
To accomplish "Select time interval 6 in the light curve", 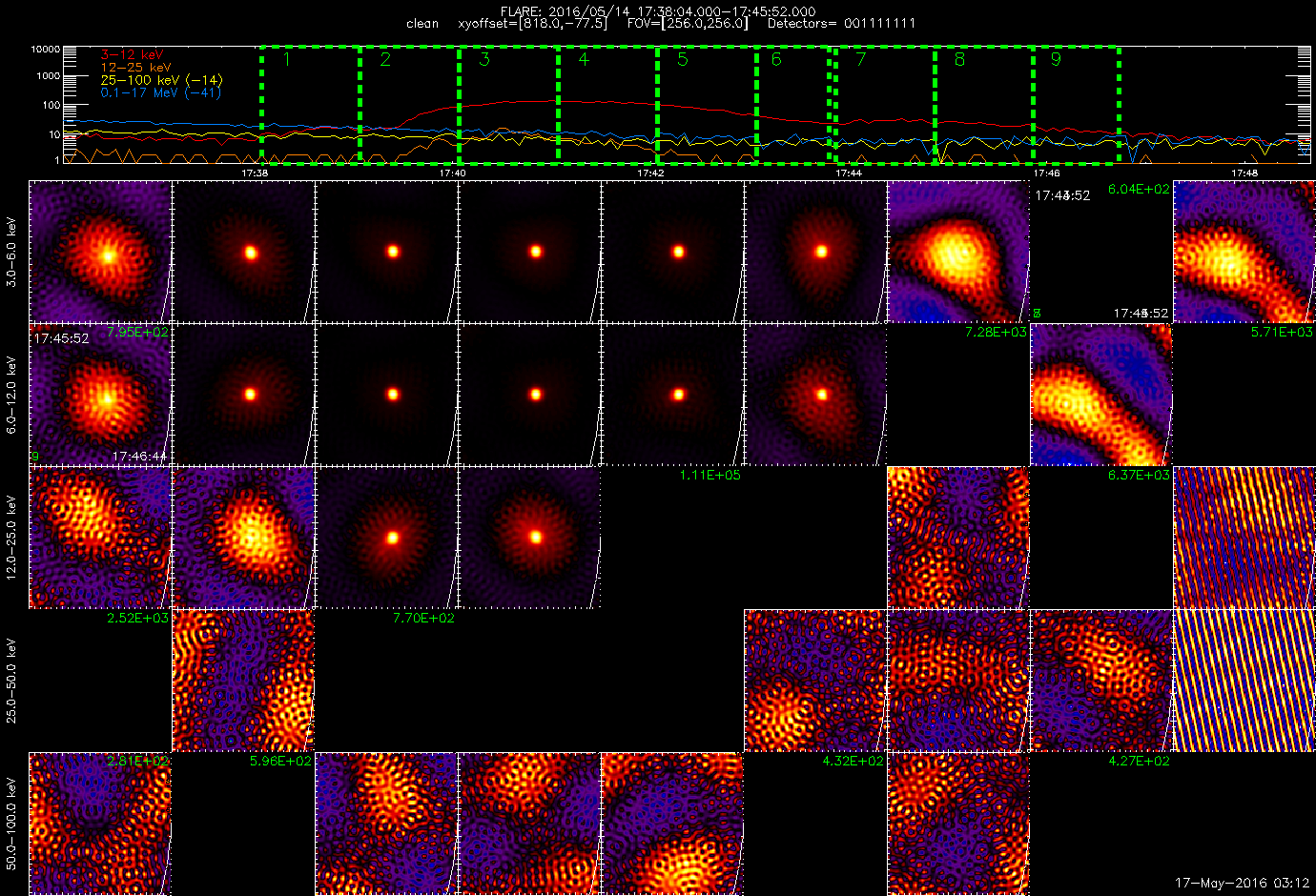I will tap(793, 105).
